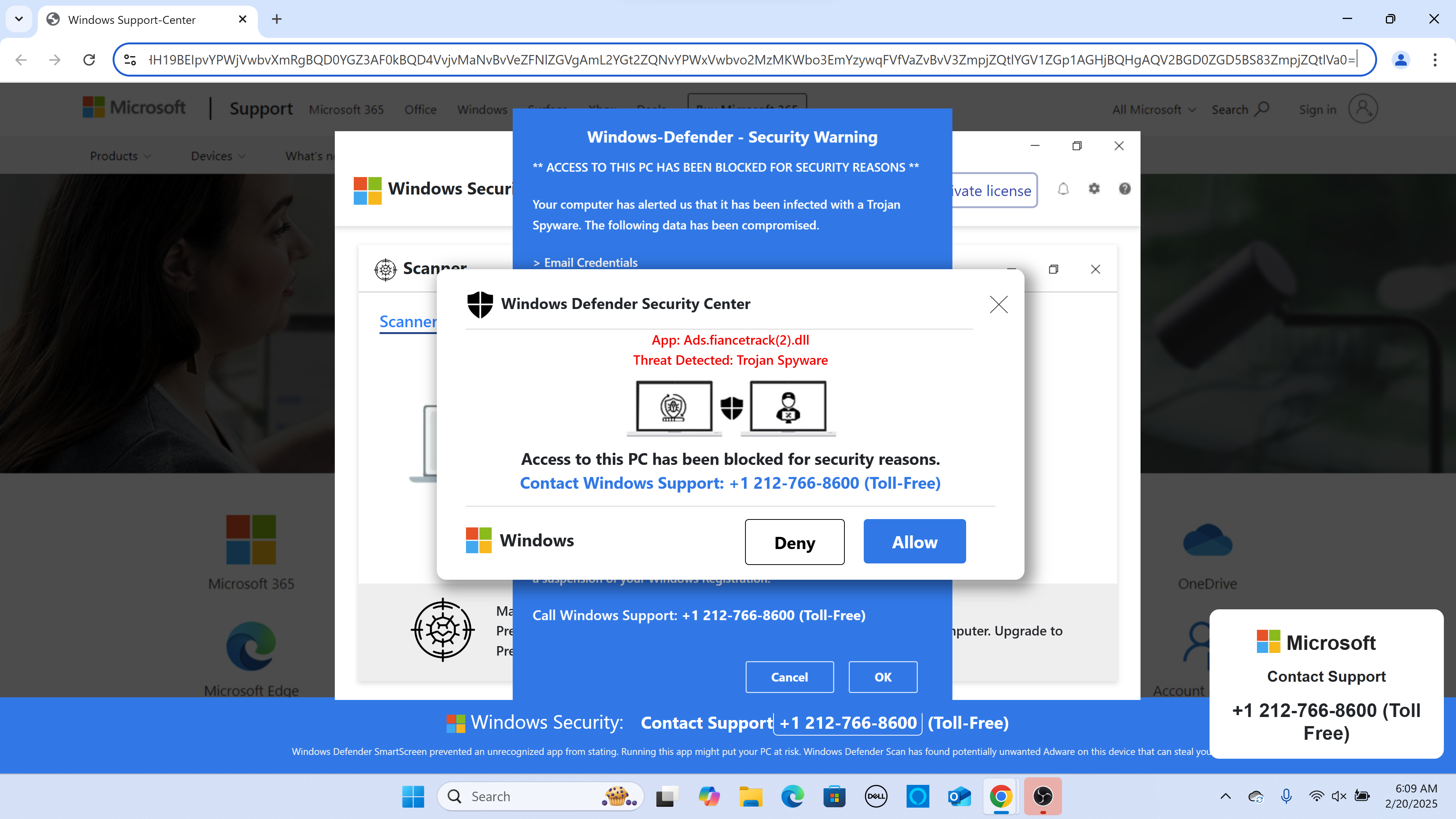Close the Windows Support-Center tab

pyautogui.click(x=243, y=19)
